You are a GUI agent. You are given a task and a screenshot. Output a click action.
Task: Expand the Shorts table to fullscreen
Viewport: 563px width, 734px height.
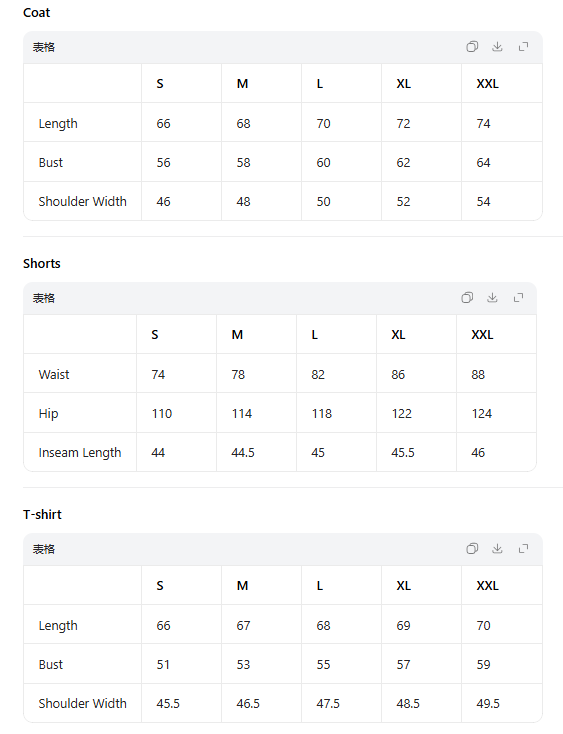tap(518, 298)
